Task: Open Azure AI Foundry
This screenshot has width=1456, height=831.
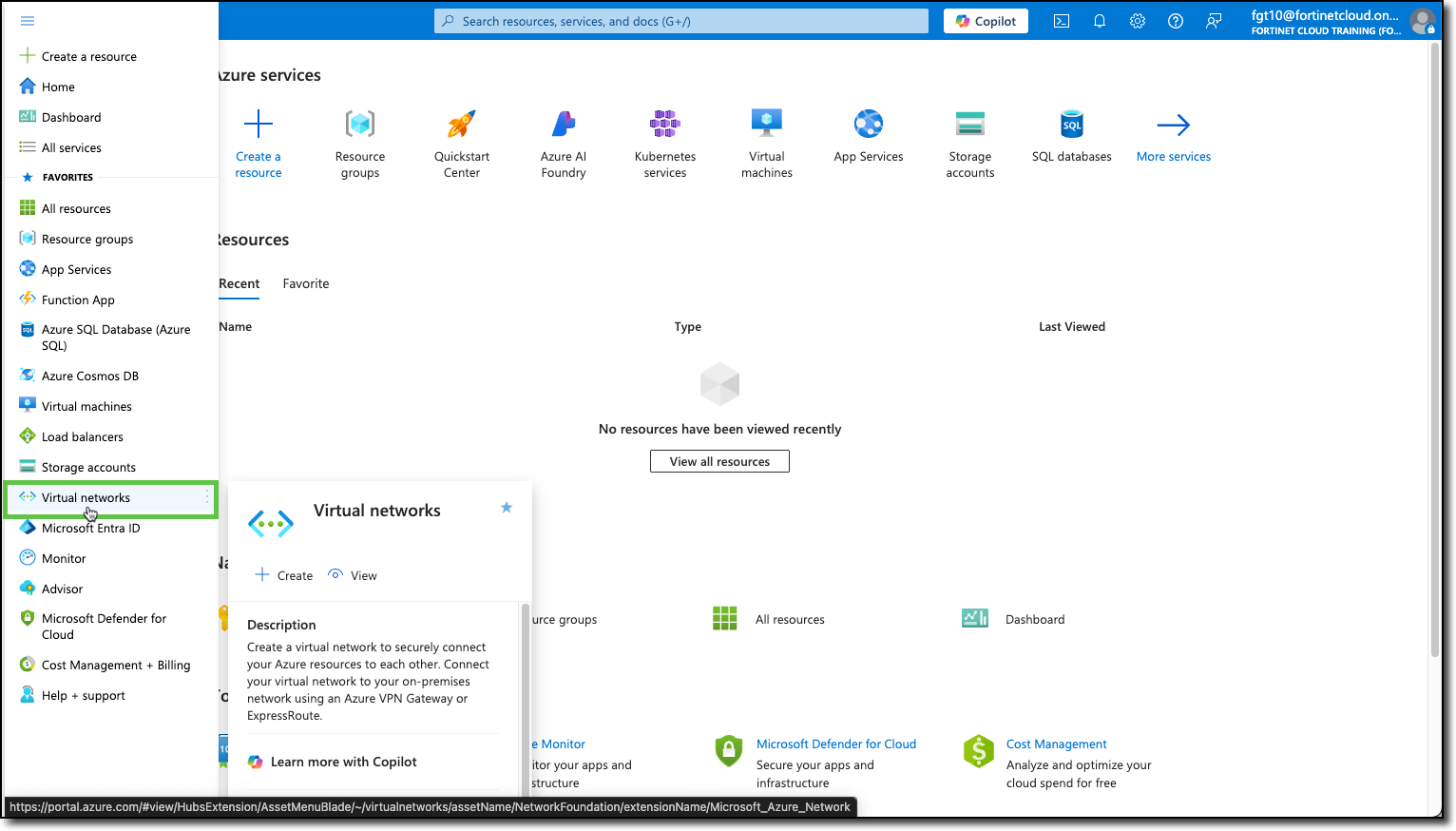Action: click(563, 138)
